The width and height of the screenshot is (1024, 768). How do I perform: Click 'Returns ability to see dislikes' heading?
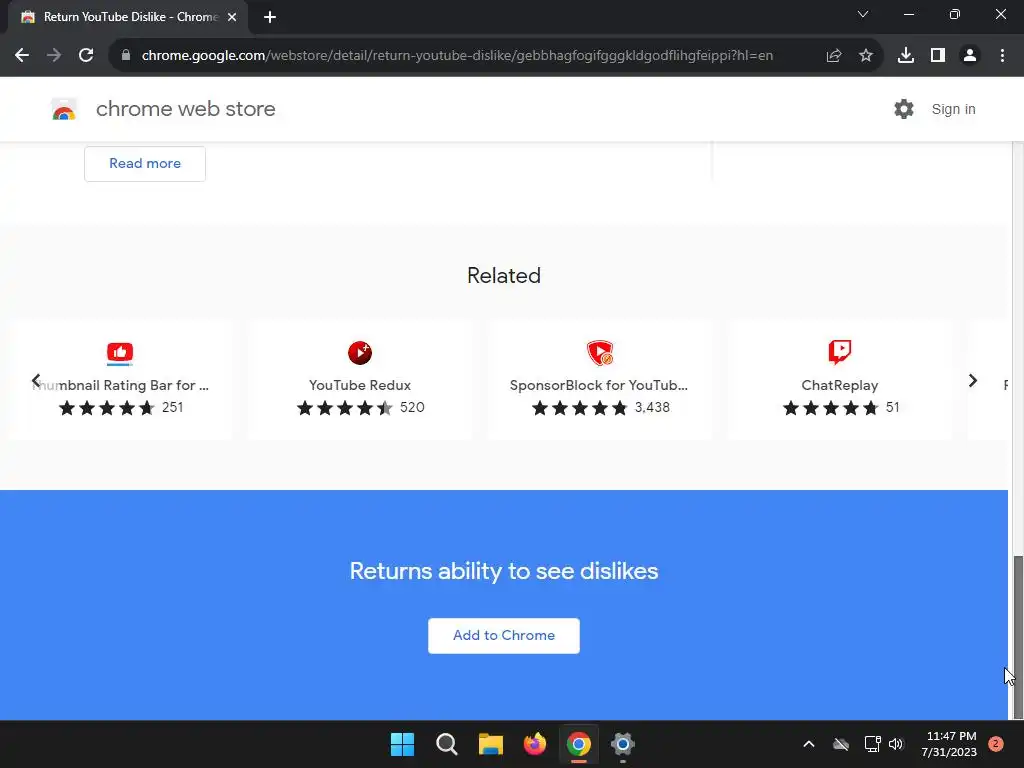click(x=504, y=571)
